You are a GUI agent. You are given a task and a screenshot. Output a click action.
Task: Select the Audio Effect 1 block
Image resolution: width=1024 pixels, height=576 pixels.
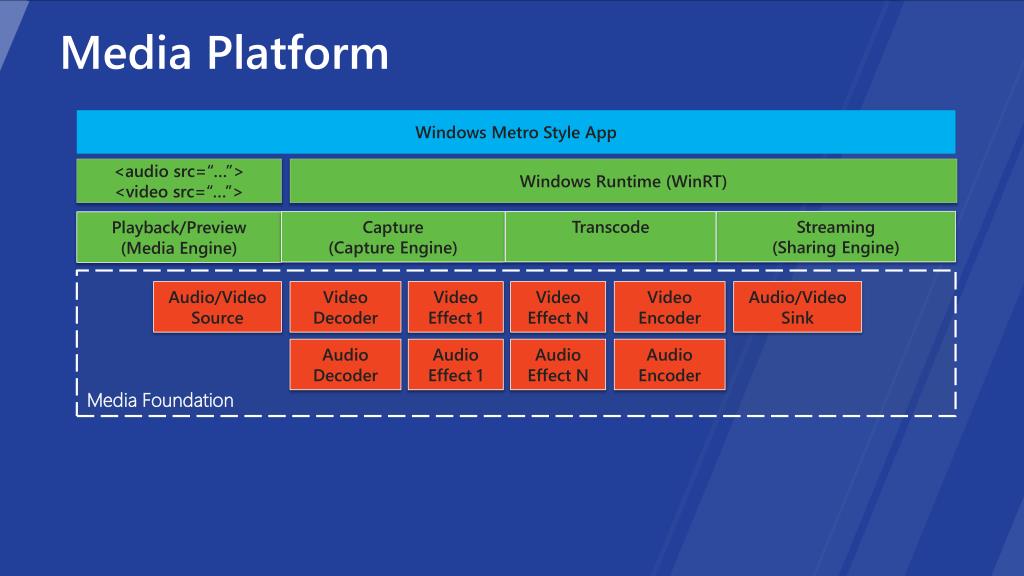[x=456, y=364]
